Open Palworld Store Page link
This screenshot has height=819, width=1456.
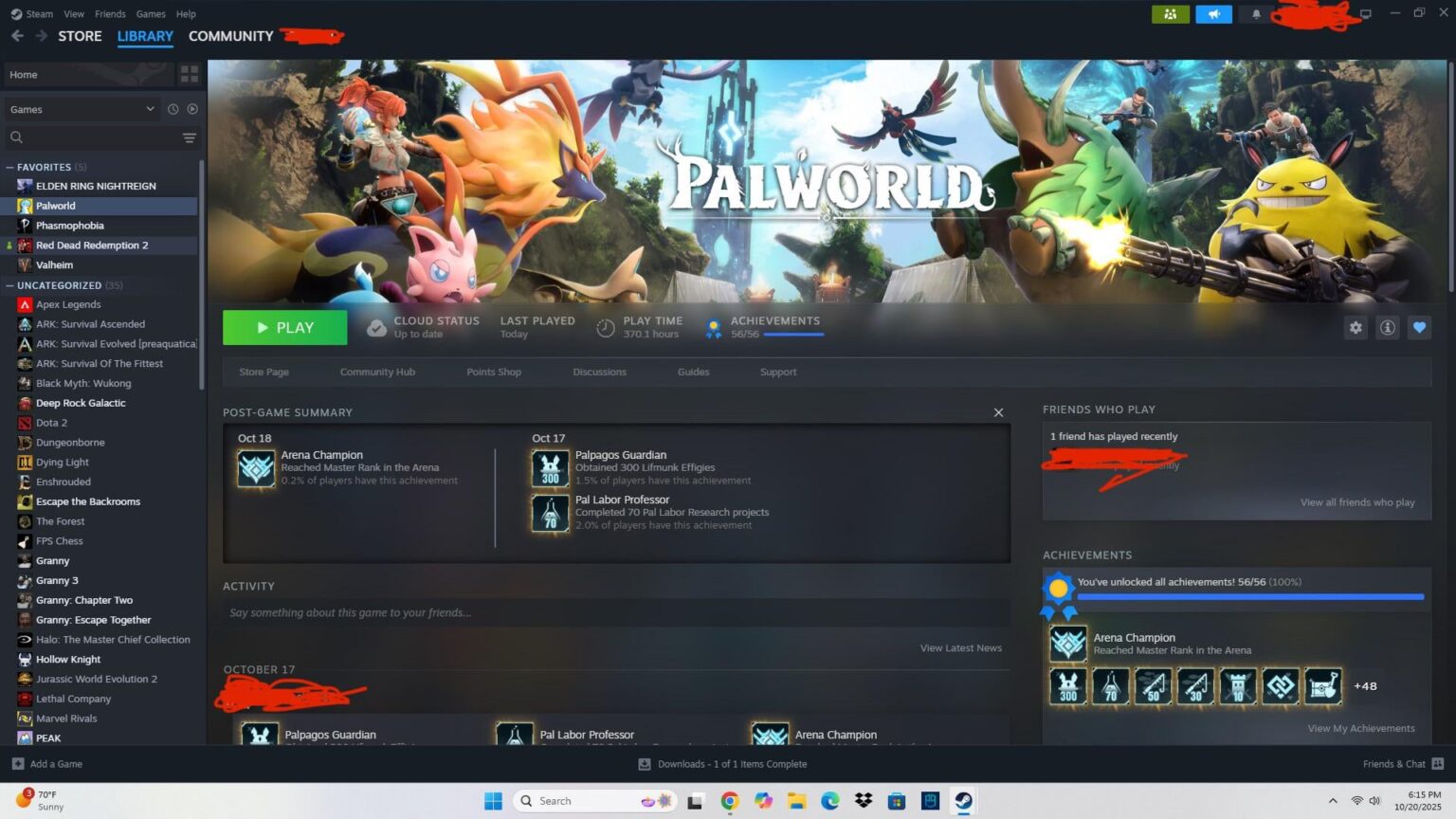[264, 372]
